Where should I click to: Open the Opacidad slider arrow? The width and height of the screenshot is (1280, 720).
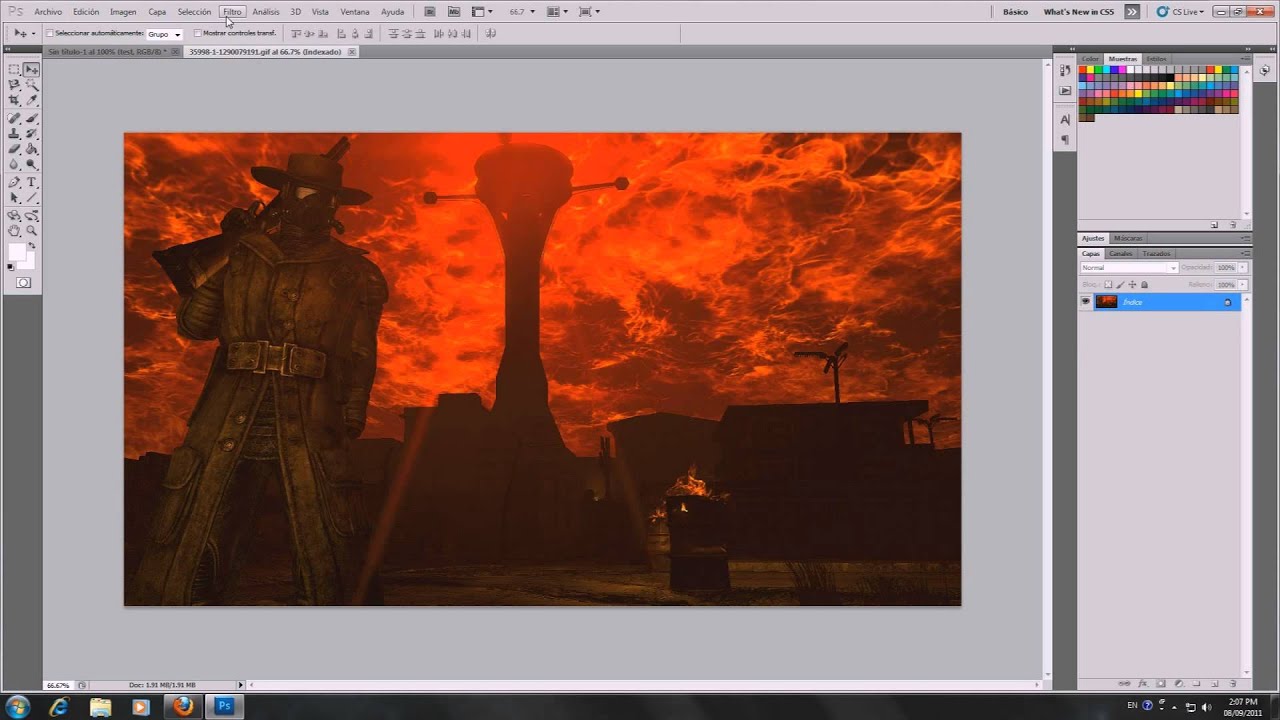[1243, 268]
